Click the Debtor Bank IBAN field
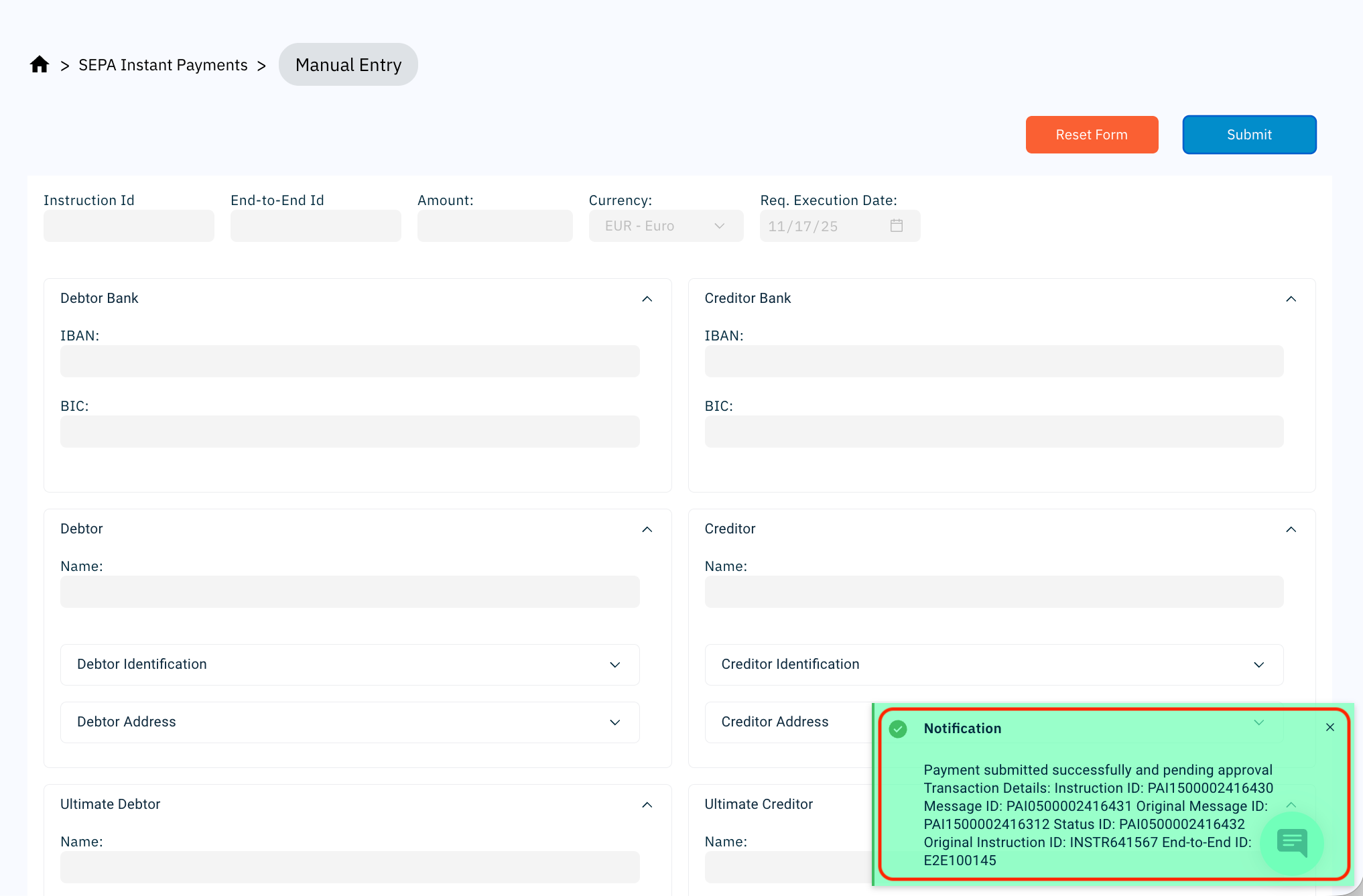The width and height of the screenshot is (1363, 896). coord(349,361)
